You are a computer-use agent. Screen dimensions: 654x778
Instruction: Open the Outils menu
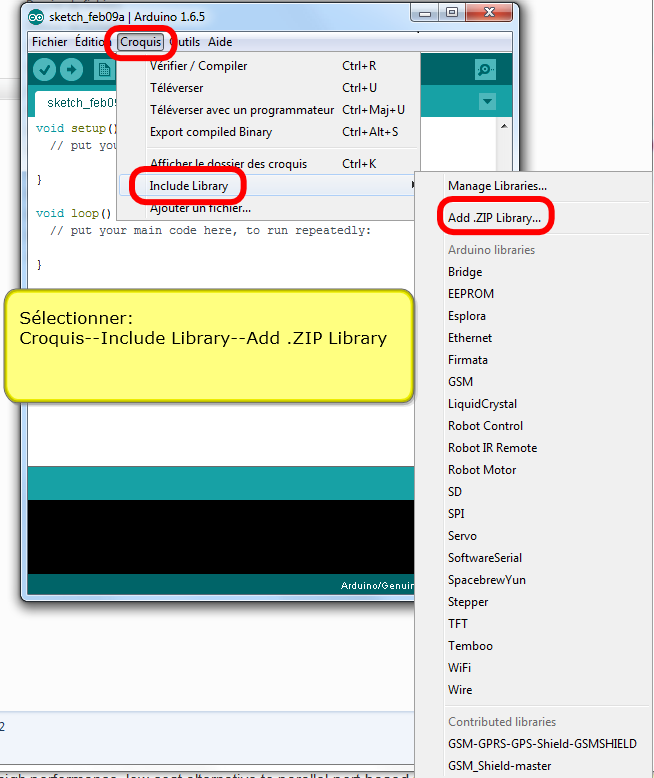186,42
